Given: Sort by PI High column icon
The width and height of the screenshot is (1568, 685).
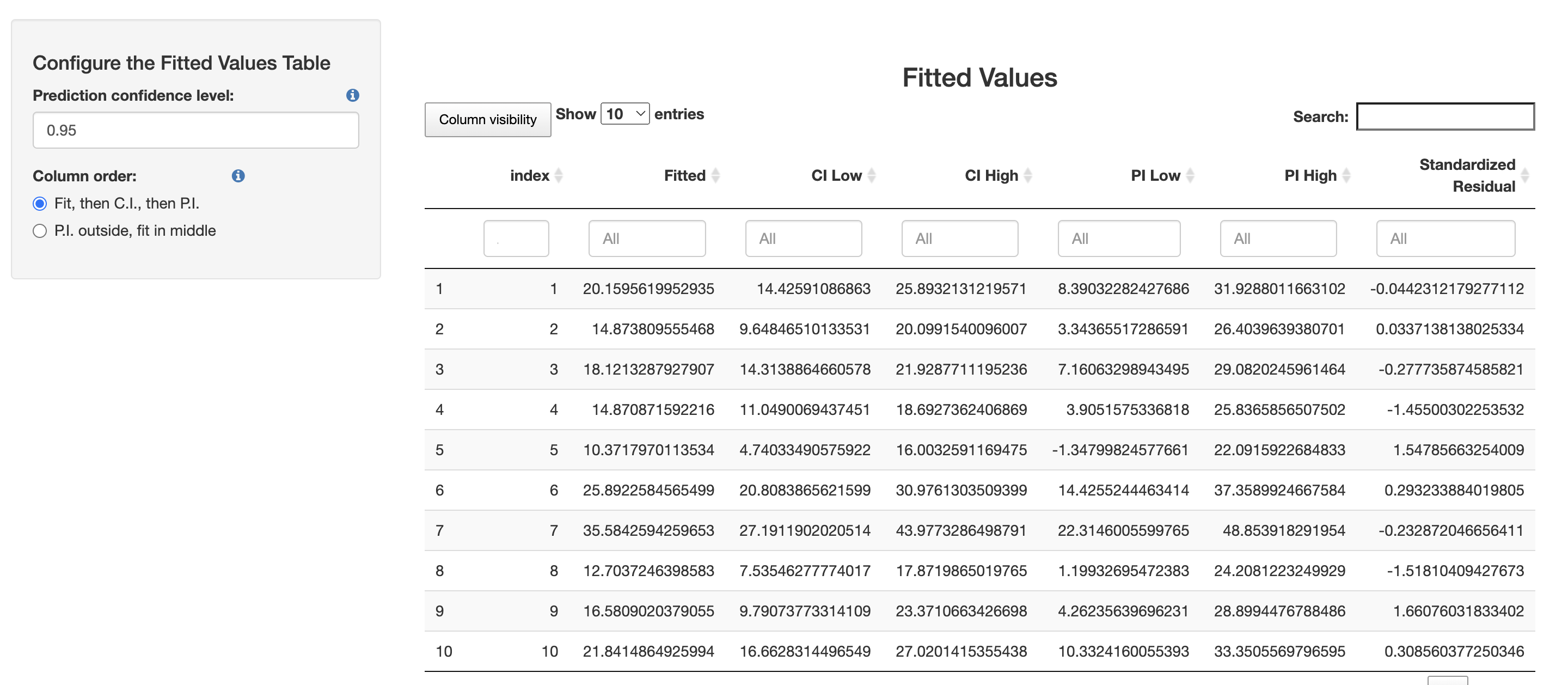Looking at the screenshot, I should click(x=1346, y=175).
